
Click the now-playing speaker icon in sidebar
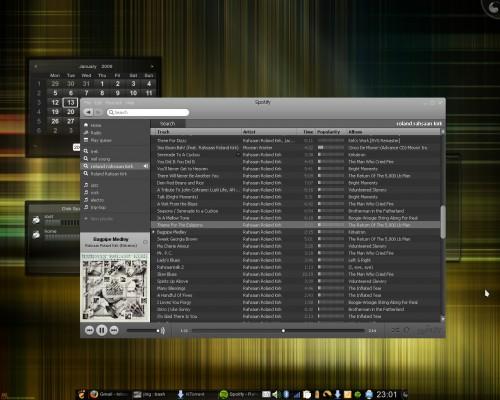click(x=146, y=166)
